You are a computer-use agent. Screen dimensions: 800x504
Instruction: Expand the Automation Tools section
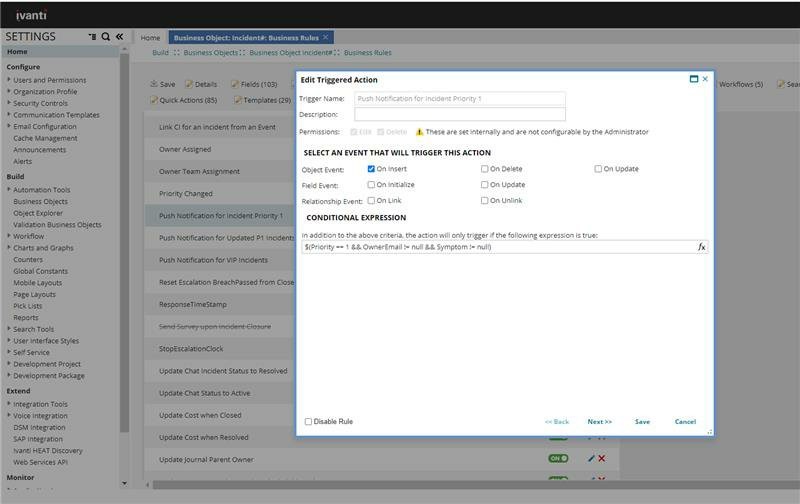tap(9, 190)
